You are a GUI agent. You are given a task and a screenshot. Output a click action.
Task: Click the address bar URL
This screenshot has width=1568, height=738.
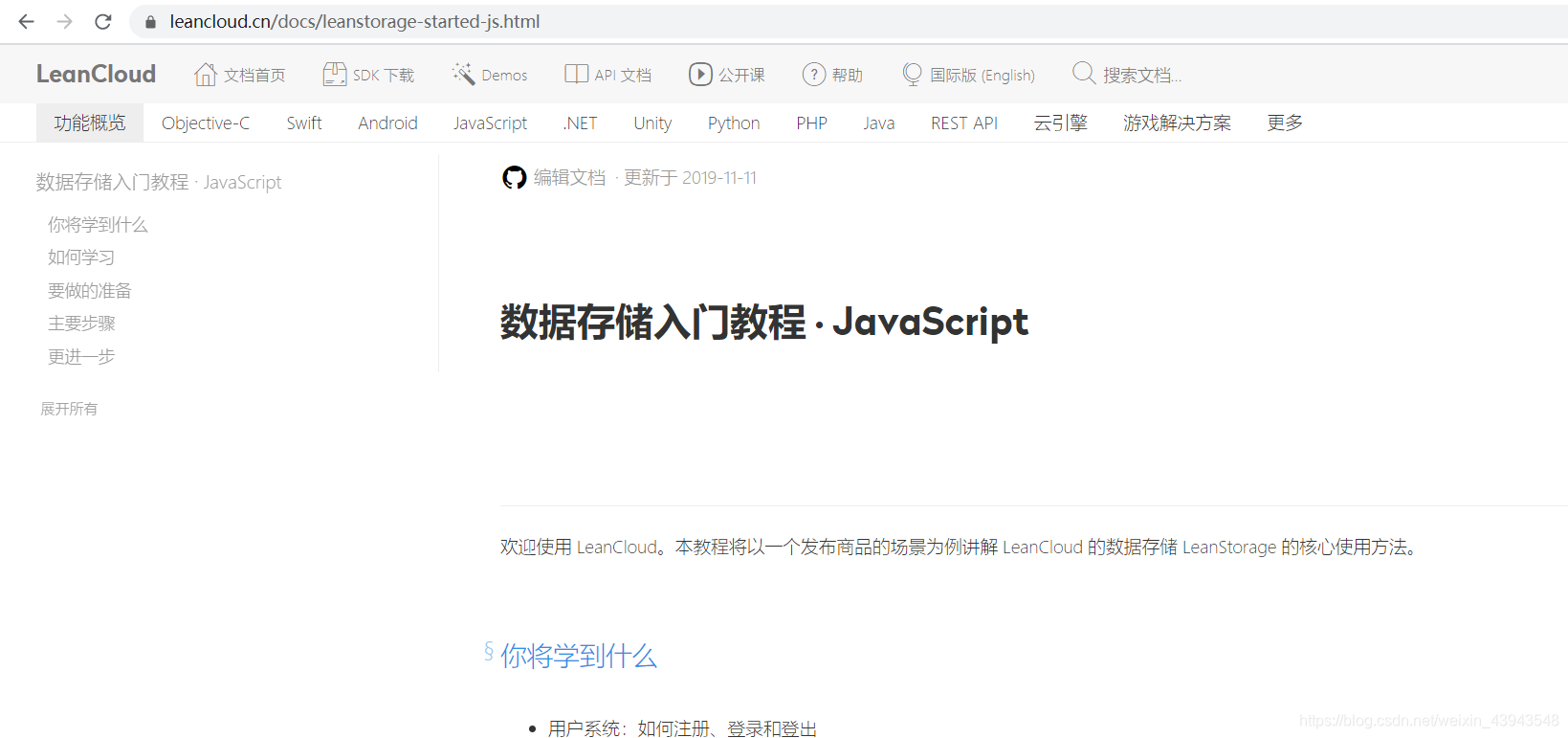(355, 21)
